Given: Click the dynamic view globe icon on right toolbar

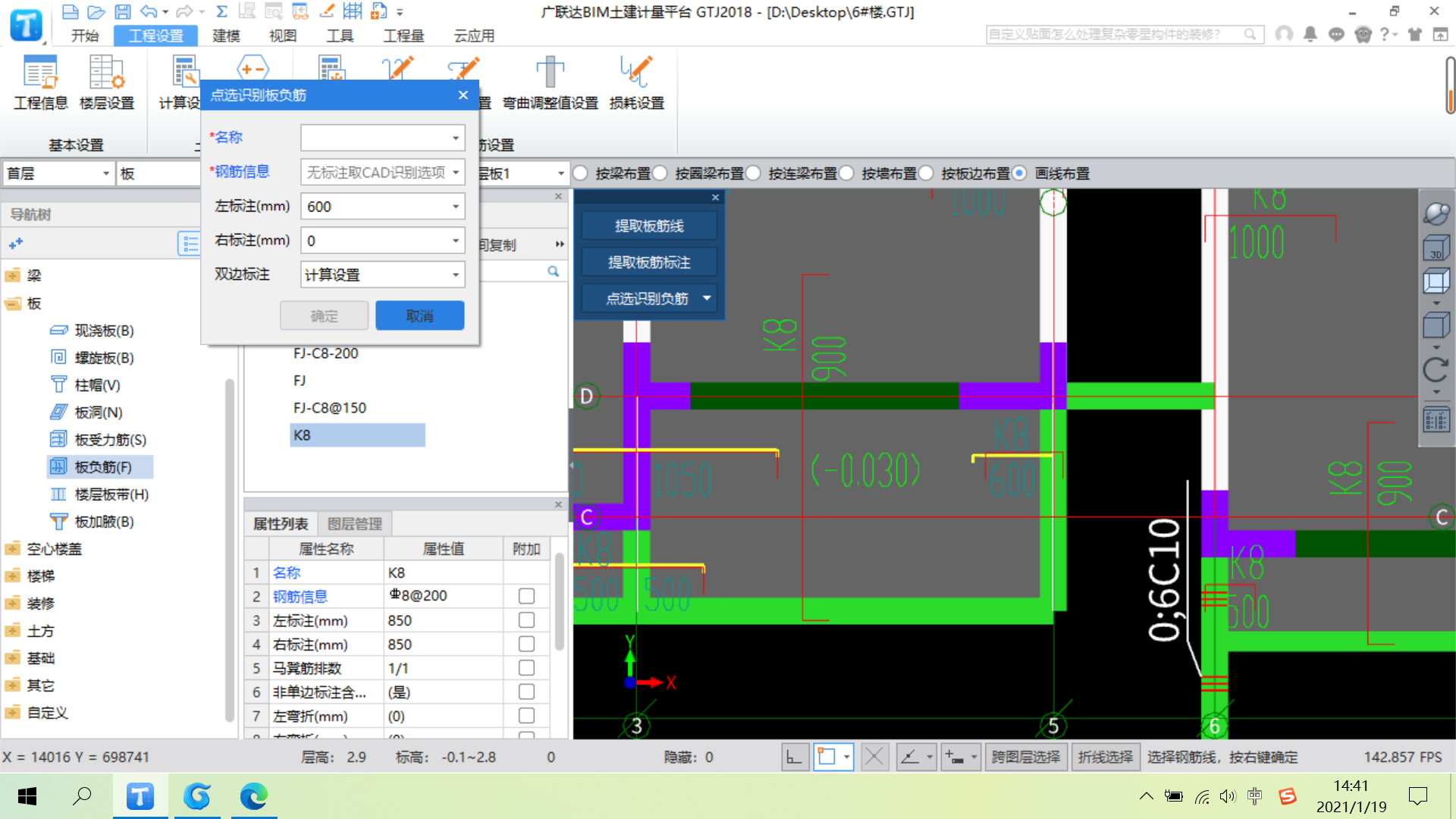Looking at the screenshot, I should (x=1436, y=214).
